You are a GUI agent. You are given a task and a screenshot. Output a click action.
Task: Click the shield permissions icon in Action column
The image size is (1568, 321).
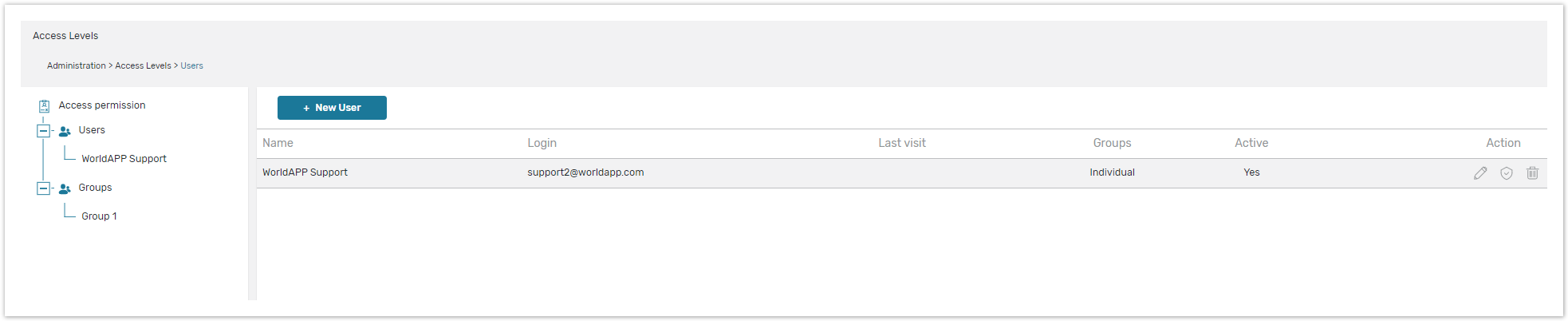1507,173
